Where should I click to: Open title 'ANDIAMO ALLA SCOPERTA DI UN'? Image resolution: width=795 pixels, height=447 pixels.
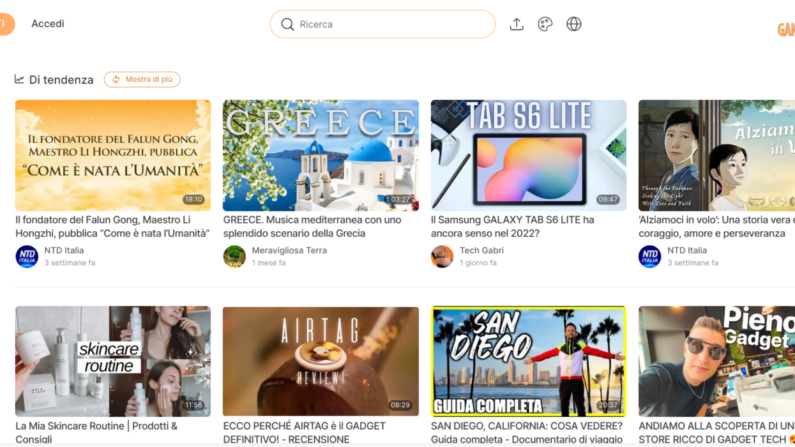click(x=716, y=426)
